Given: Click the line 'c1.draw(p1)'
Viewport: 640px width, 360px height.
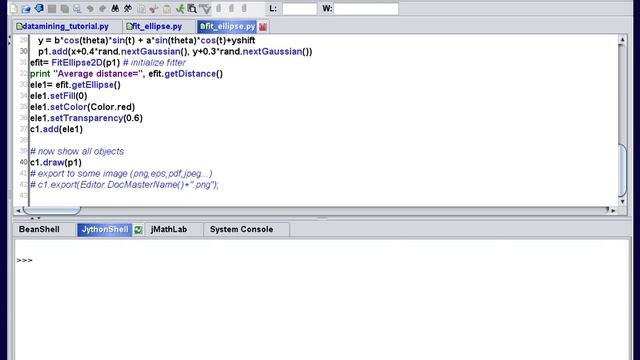Looking at the screenshot, I should pos(56,162).
